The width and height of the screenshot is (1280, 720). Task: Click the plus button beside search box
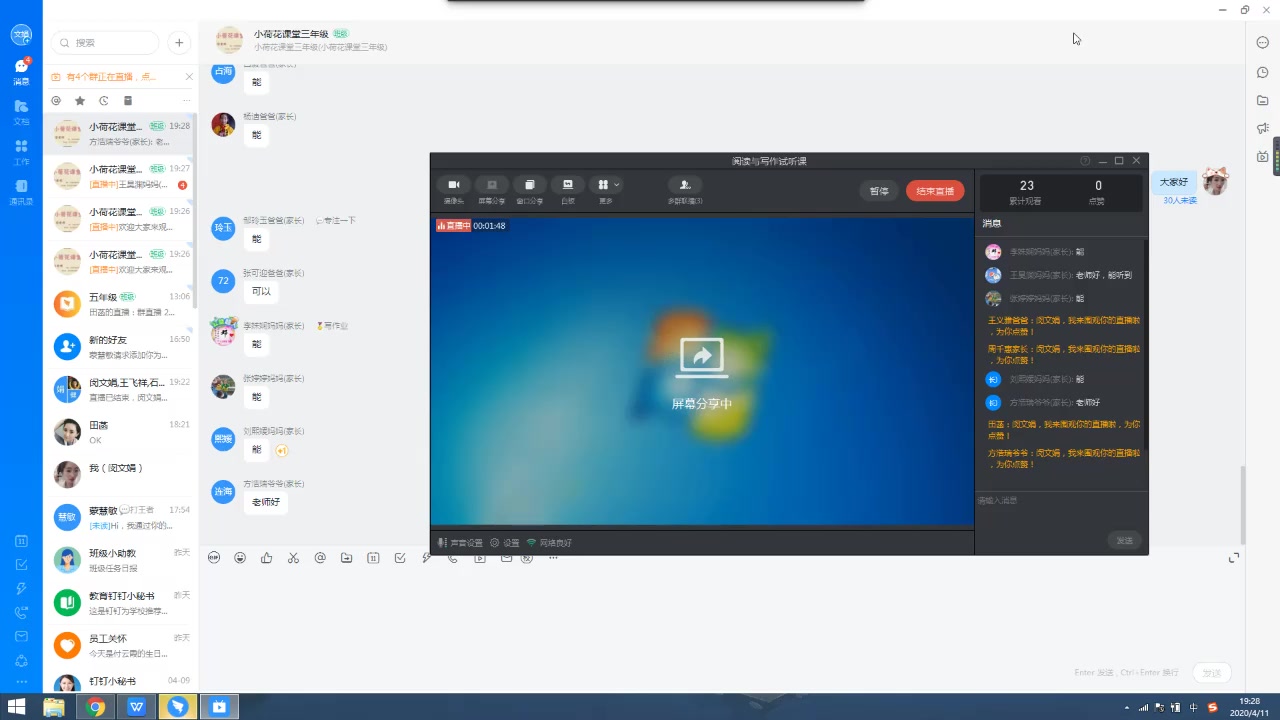click(179, 43)
